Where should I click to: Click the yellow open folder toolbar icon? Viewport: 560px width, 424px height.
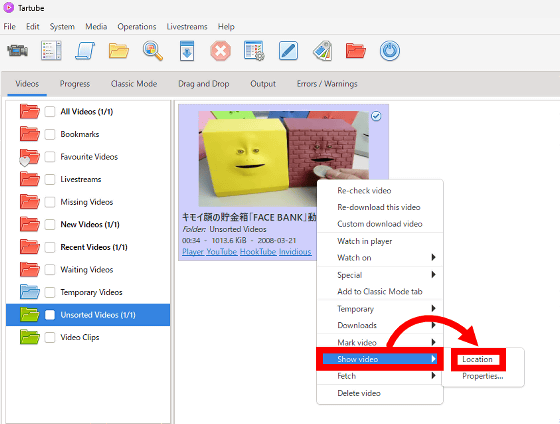[119, 51]
